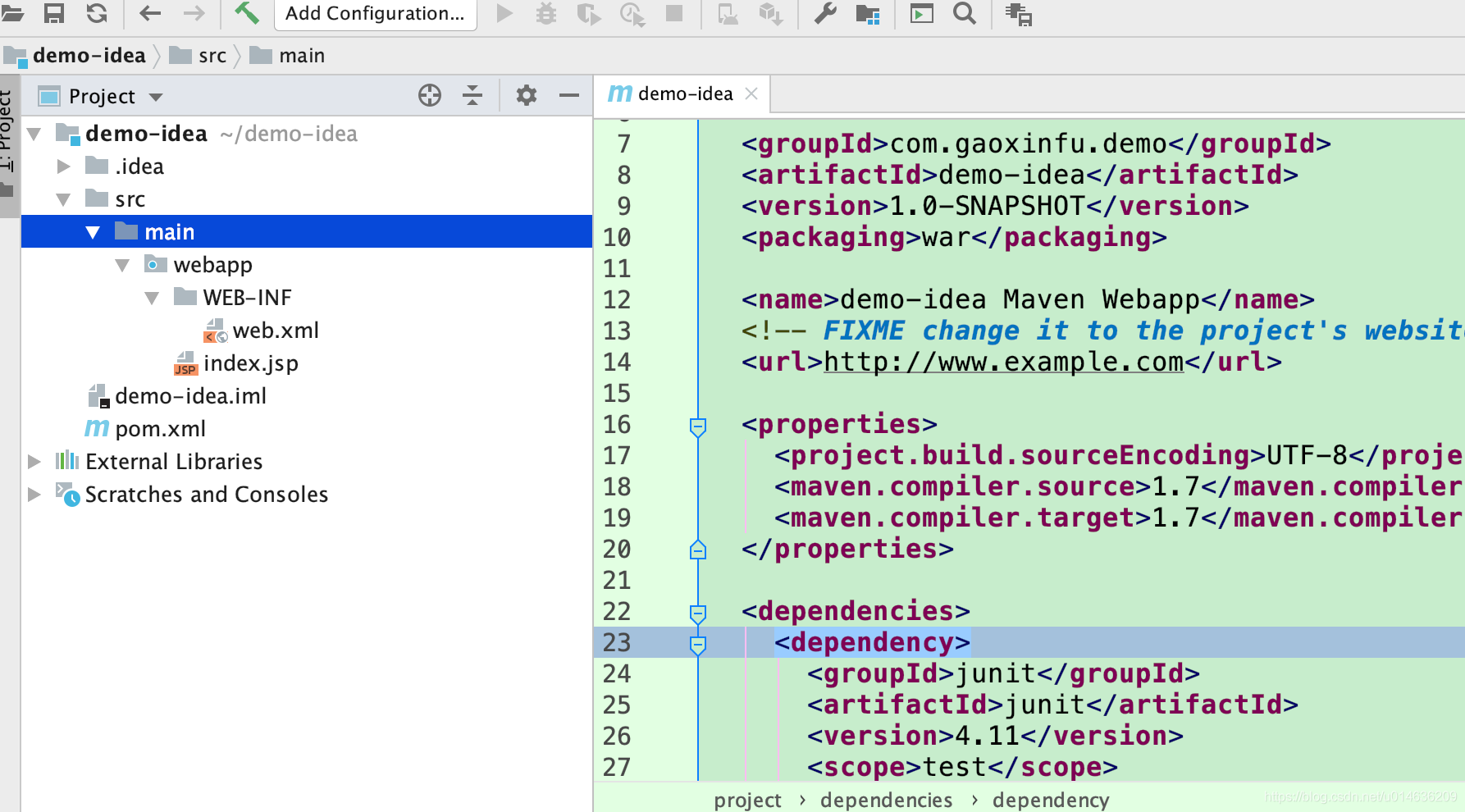The image size is (1465, 812).
Task: Open Search Everywhere magnifier icon
Action: click(x=965, y=13)
